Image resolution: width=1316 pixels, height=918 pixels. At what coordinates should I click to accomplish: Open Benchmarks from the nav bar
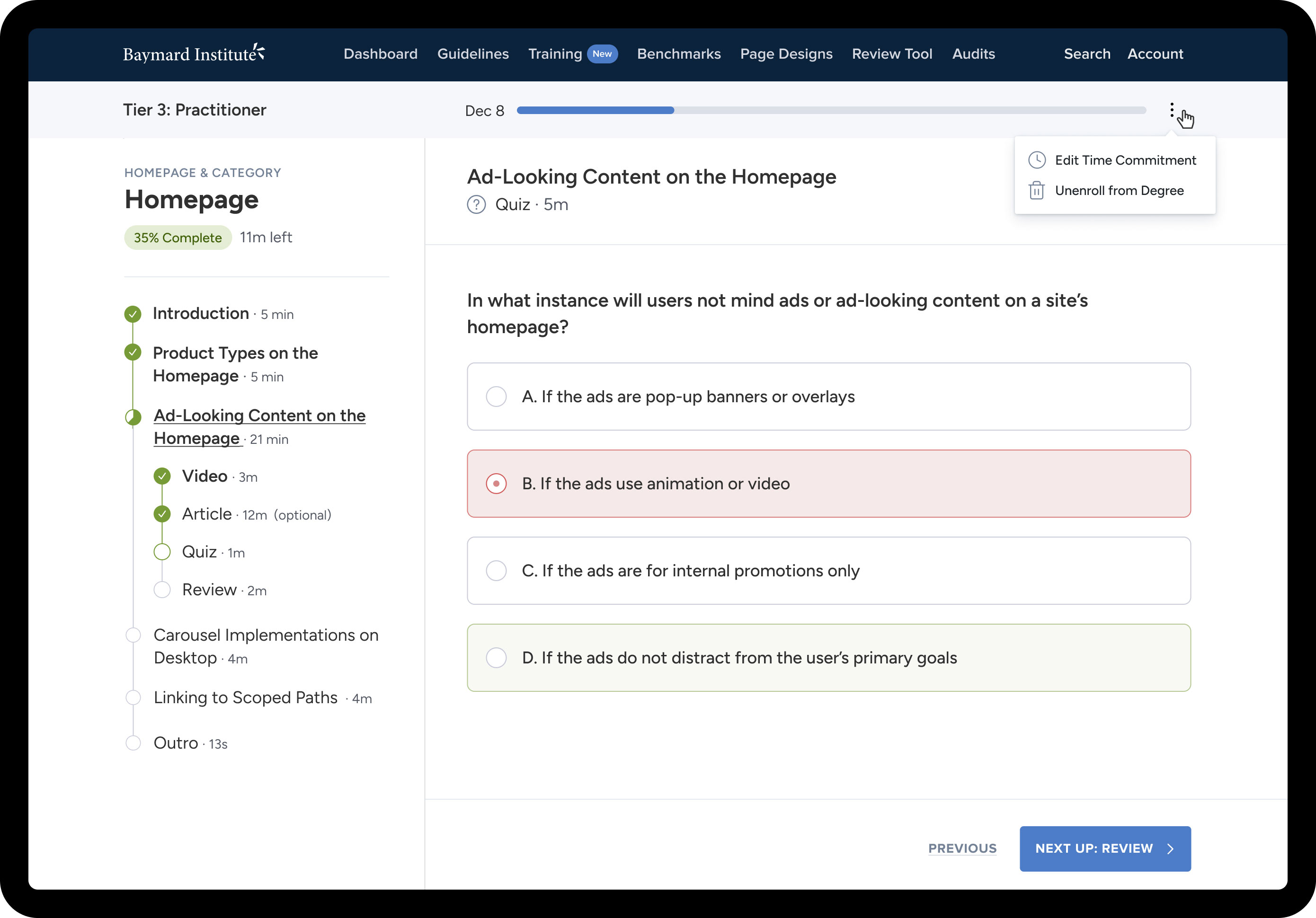679,54
